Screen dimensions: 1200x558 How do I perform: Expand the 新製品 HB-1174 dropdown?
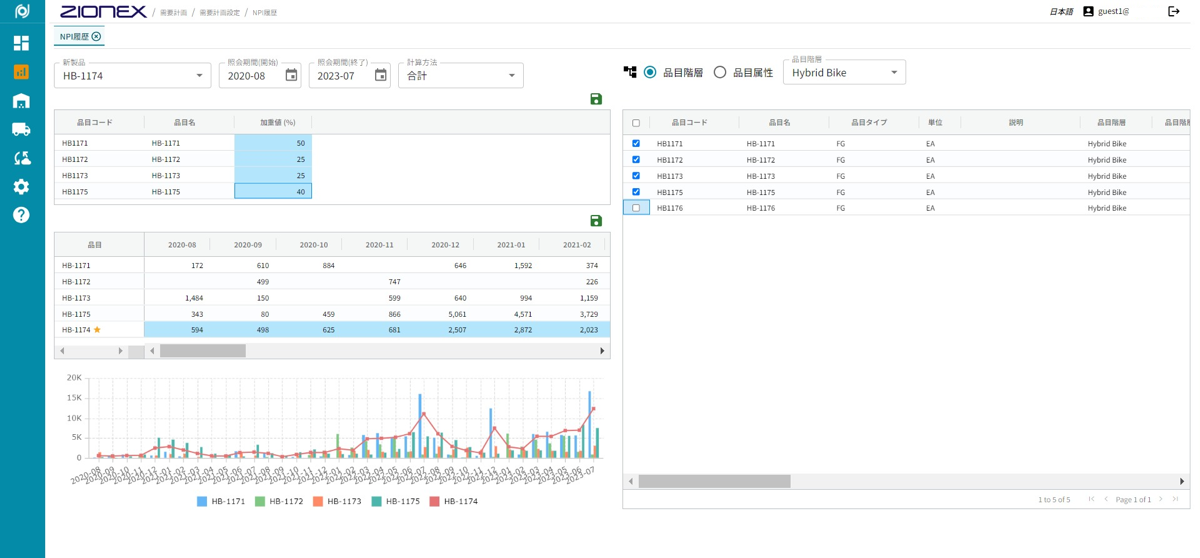(199, 75)
